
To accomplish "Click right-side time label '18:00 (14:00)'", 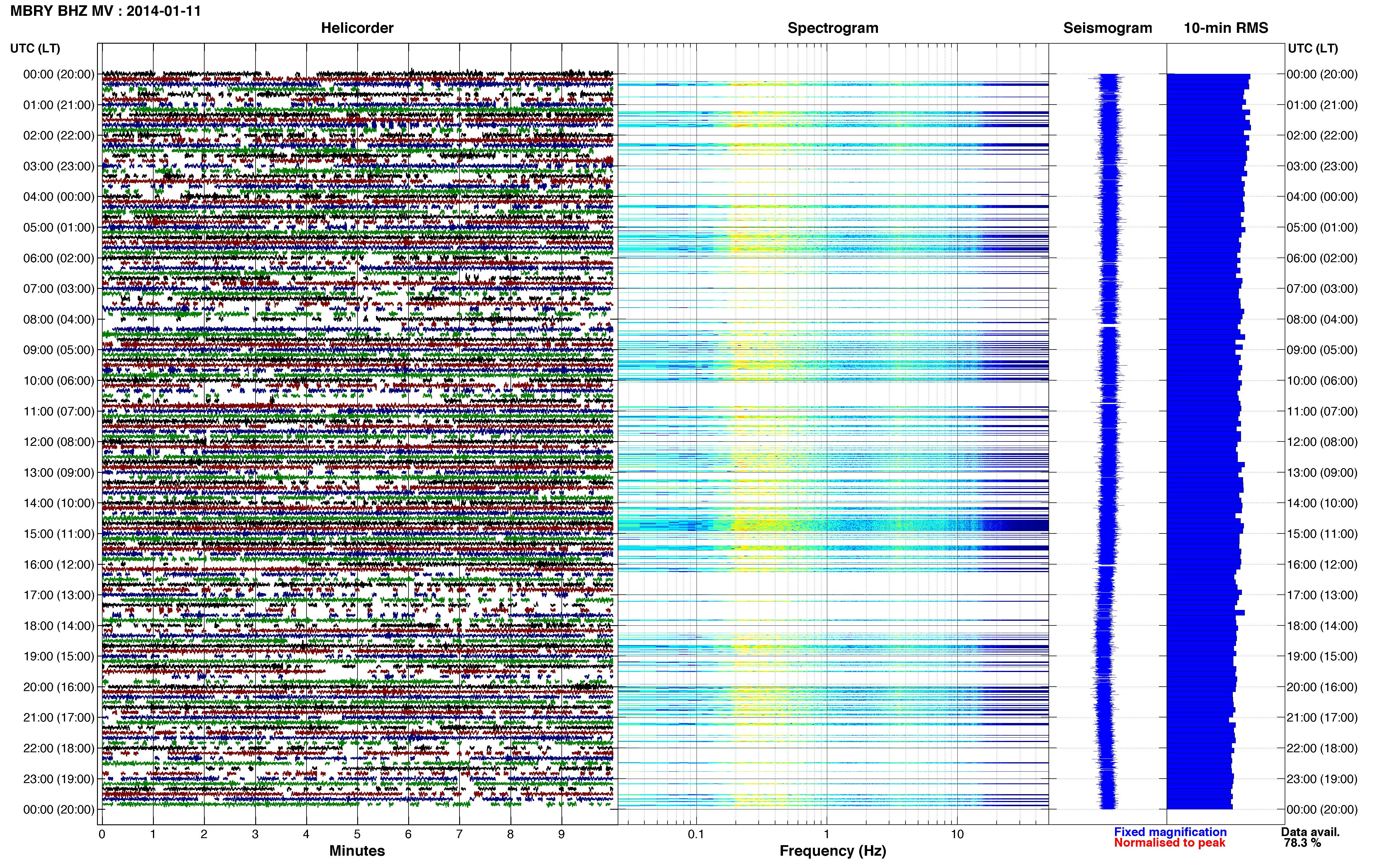I will 1322,626.
